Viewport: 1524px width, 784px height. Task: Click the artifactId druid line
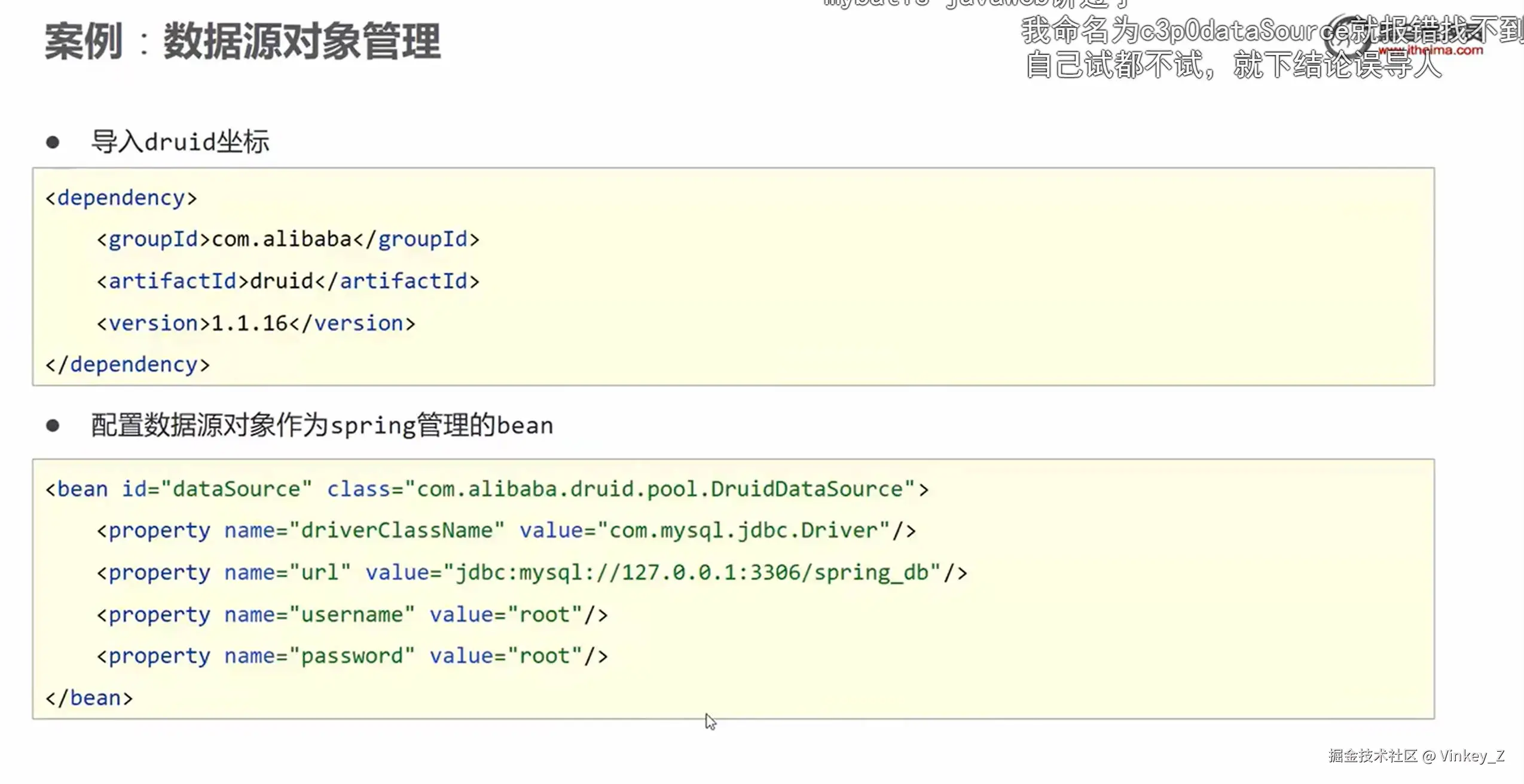coord(288,281)
